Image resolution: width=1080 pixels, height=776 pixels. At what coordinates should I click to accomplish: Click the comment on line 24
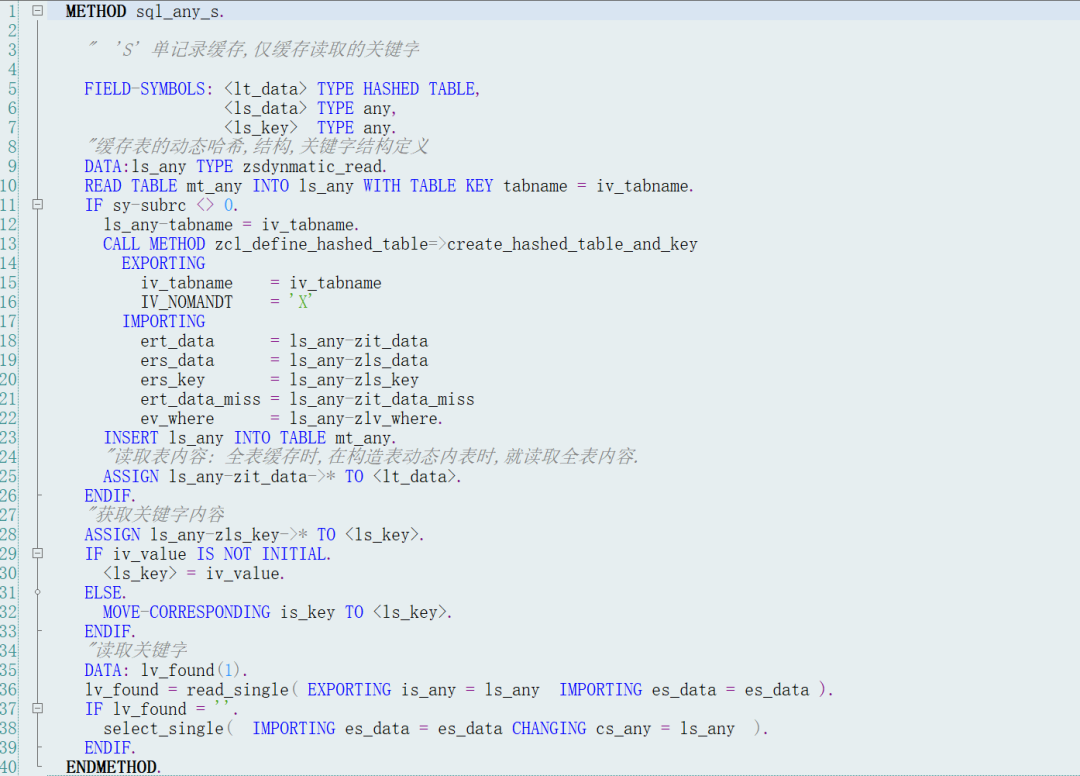click(x=373, y=457)
